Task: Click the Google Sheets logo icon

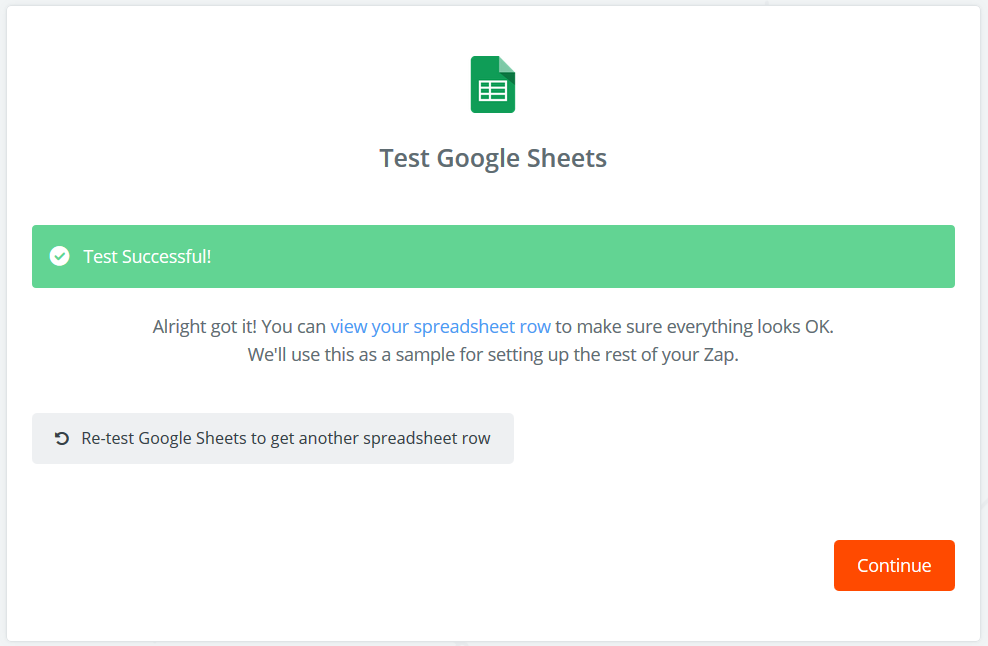Action: (x=493, y=85)
